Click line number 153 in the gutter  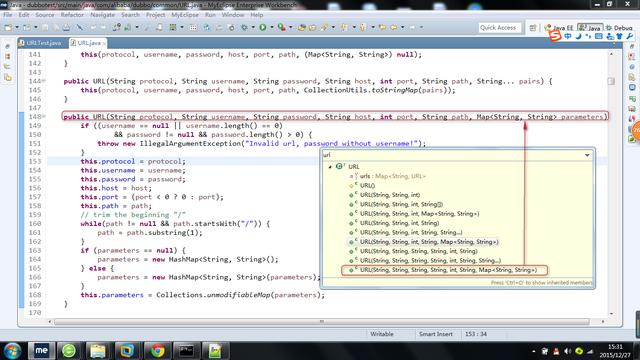(x=35, y=161)
